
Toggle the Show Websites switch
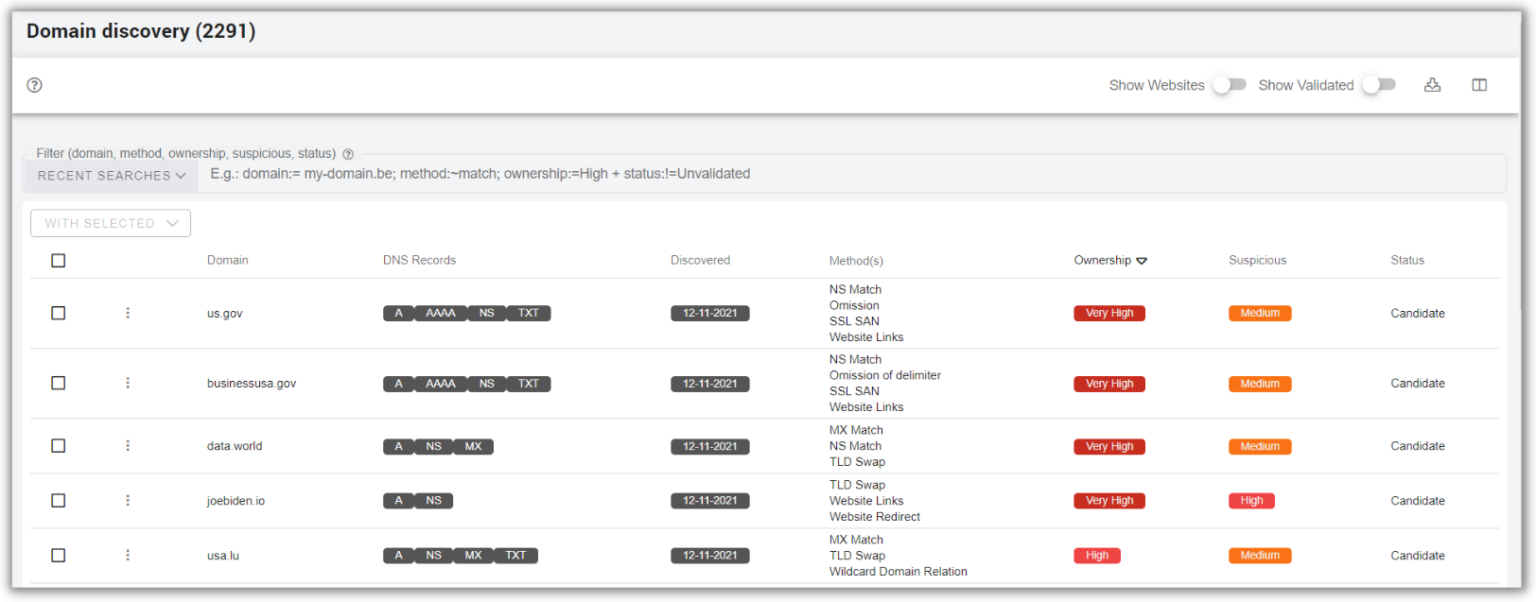[1229, 85]
